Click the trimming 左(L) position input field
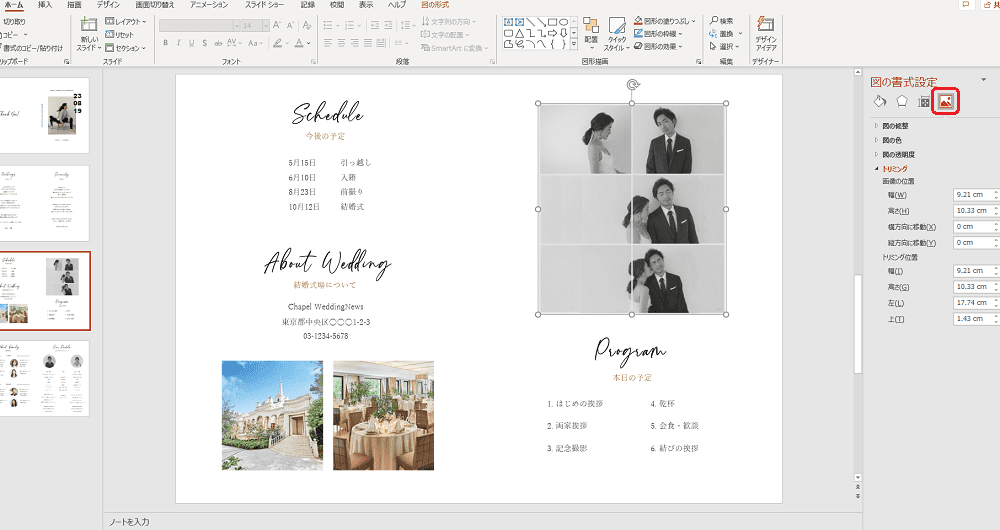This screenshot has width=1000, height=530. coord(973,302)
